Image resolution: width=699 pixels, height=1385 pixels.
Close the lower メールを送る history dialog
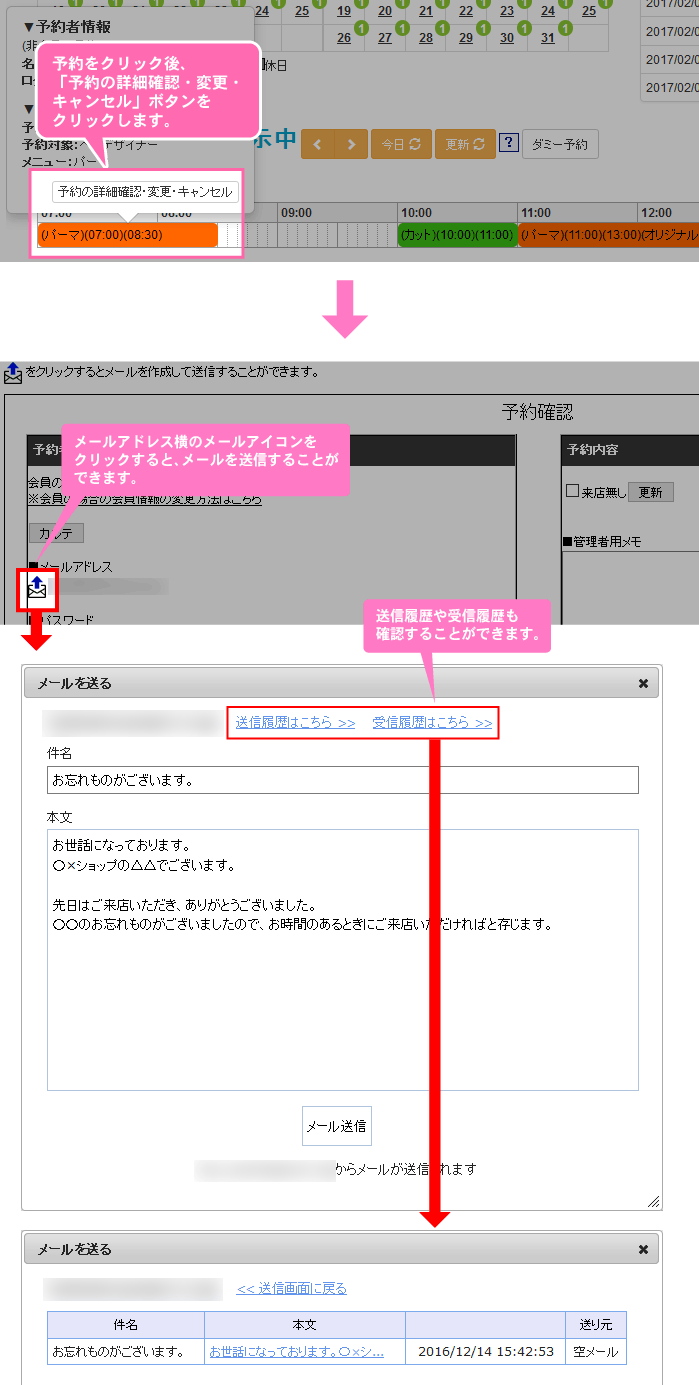(x=643, y=1249)
